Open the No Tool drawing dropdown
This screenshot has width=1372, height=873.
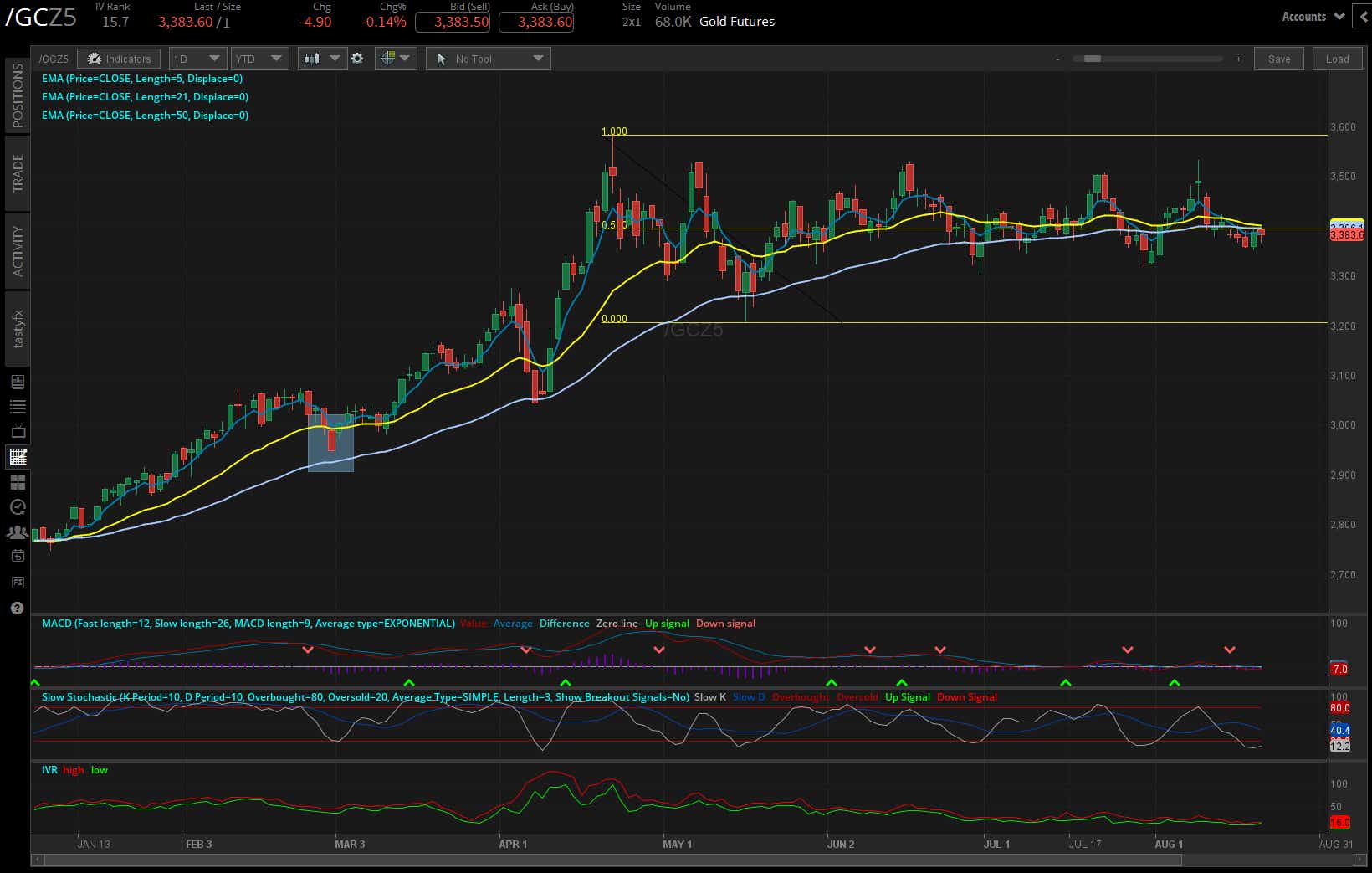click(x=488, y=59)
